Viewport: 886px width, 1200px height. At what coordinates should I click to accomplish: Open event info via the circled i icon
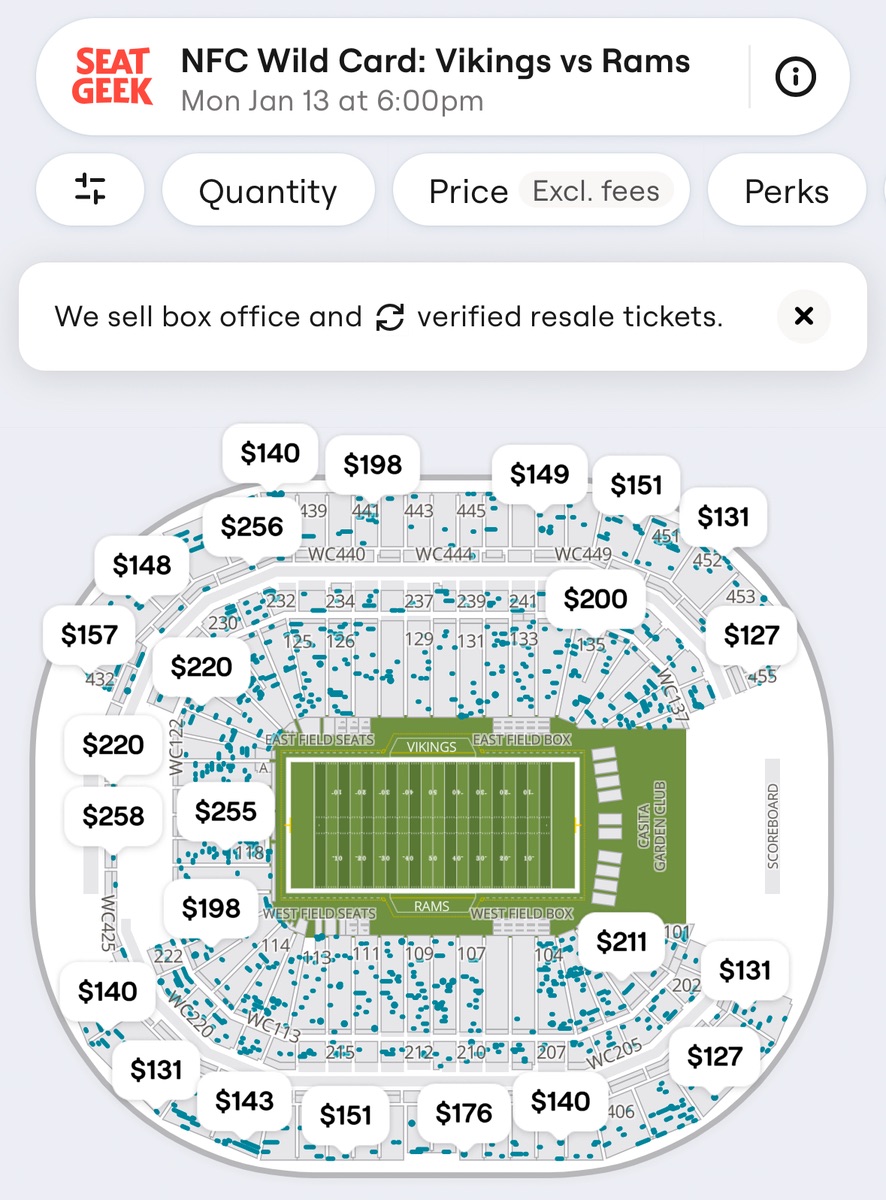(x=796, y=77)
